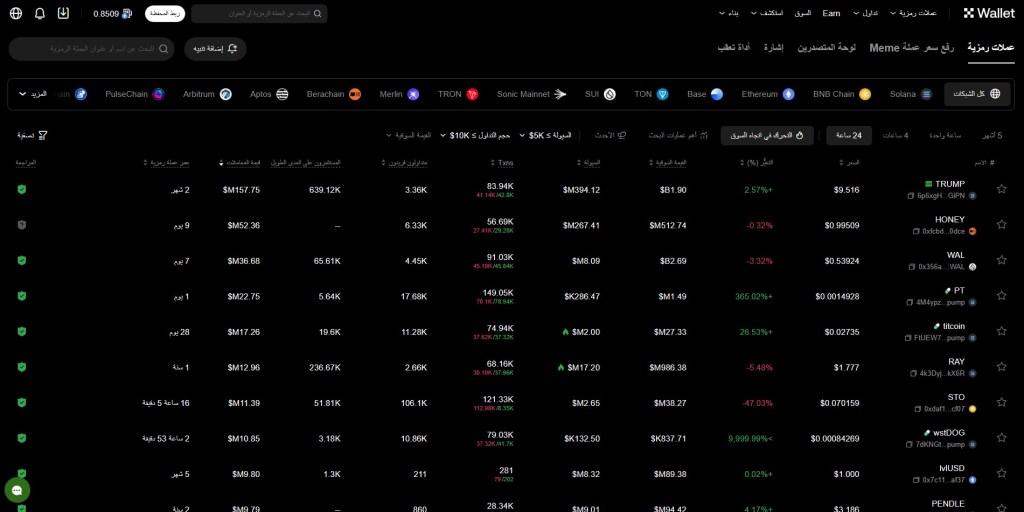
Task: Expand the More networks dropdown
Action: click(34, 94)
